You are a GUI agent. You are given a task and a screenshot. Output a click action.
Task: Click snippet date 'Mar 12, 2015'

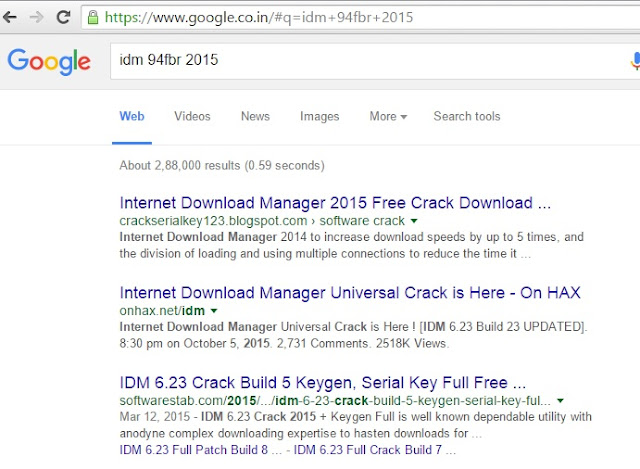pyautogui.click(x=155, y=417)
